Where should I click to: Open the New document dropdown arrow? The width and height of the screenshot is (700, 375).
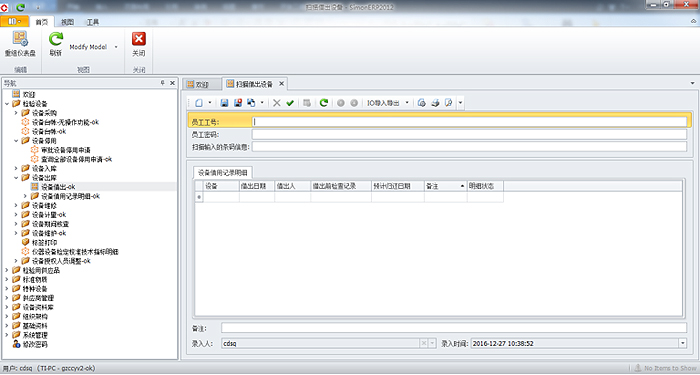210,103
